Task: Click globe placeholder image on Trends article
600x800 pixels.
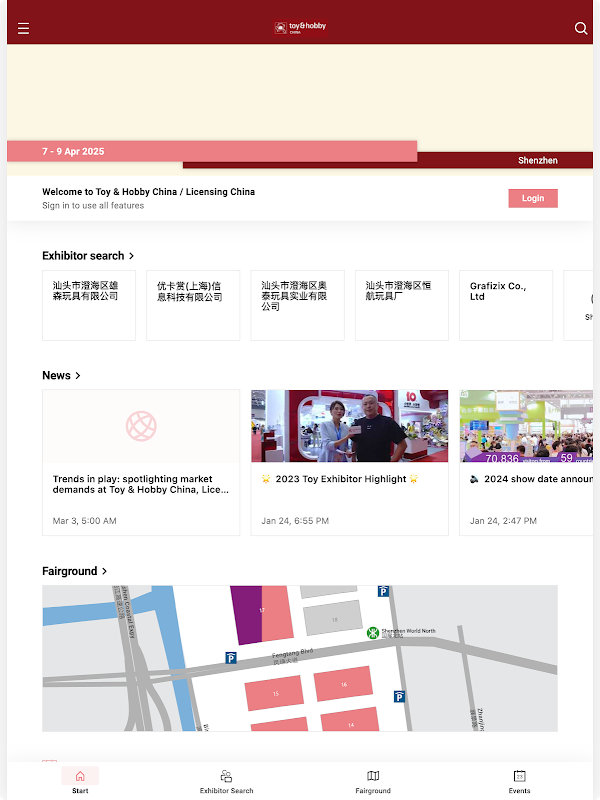Action: 141,426
